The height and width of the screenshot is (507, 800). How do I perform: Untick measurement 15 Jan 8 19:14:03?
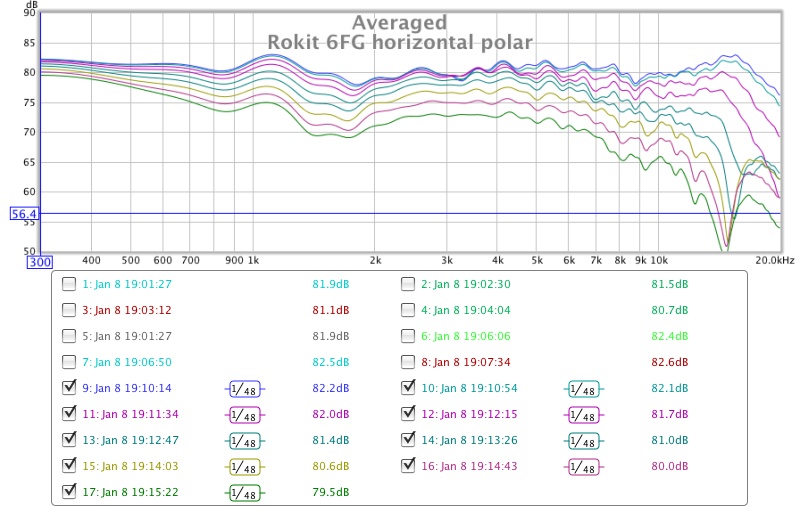[x=69, y=466]
